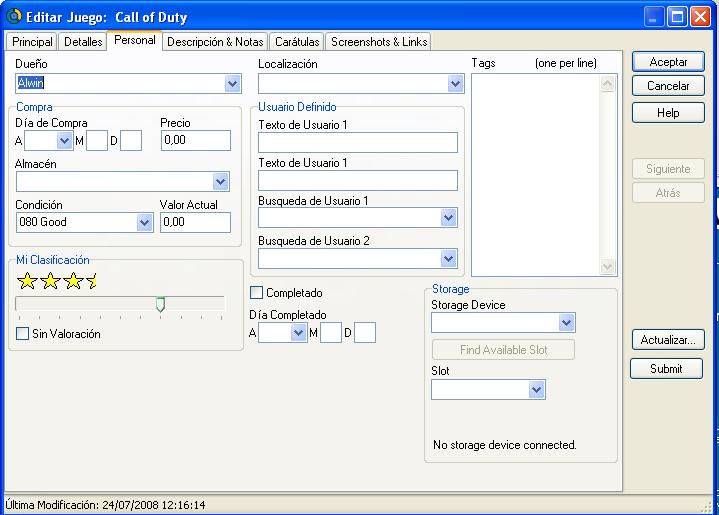Click the 'No storage device connected.' message
Viewport: 719px width, 515px height.
pos(504,445)
